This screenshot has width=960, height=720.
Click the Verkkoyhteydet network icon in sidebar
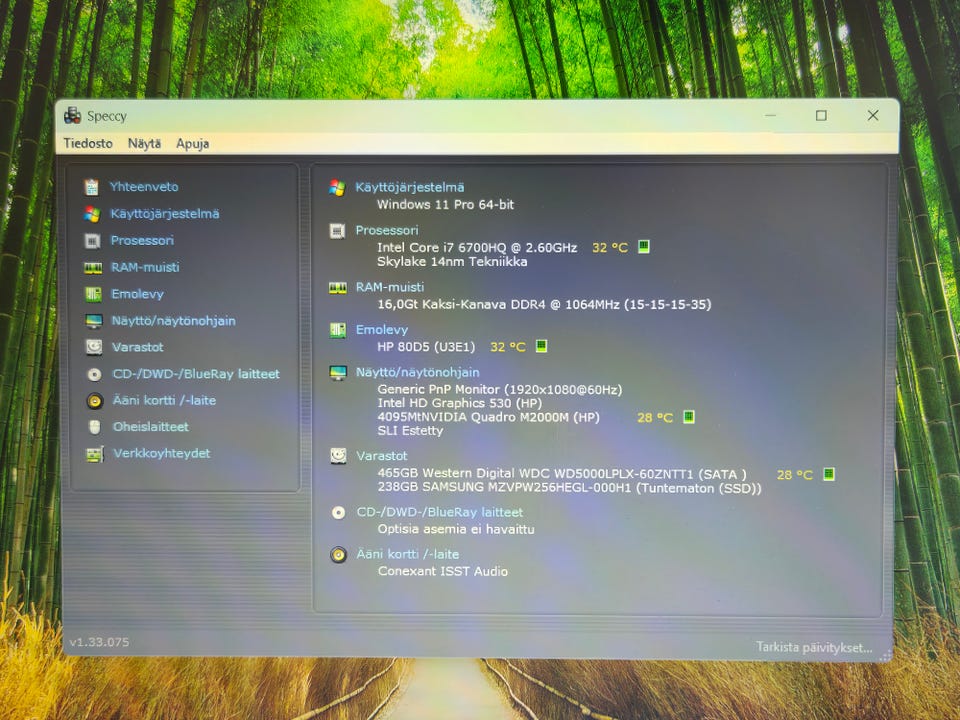95,454
